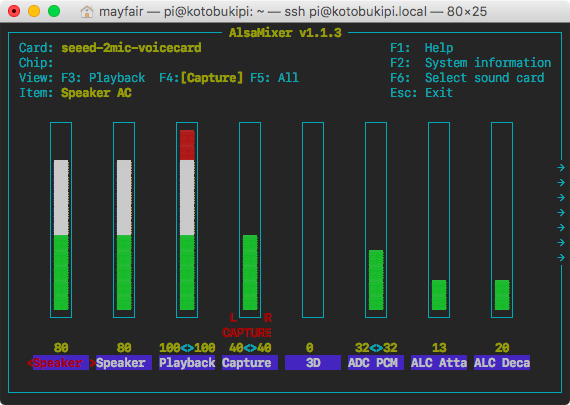The image size is (570, 405).
Task: Click the View: label
Action: [36, 78]
